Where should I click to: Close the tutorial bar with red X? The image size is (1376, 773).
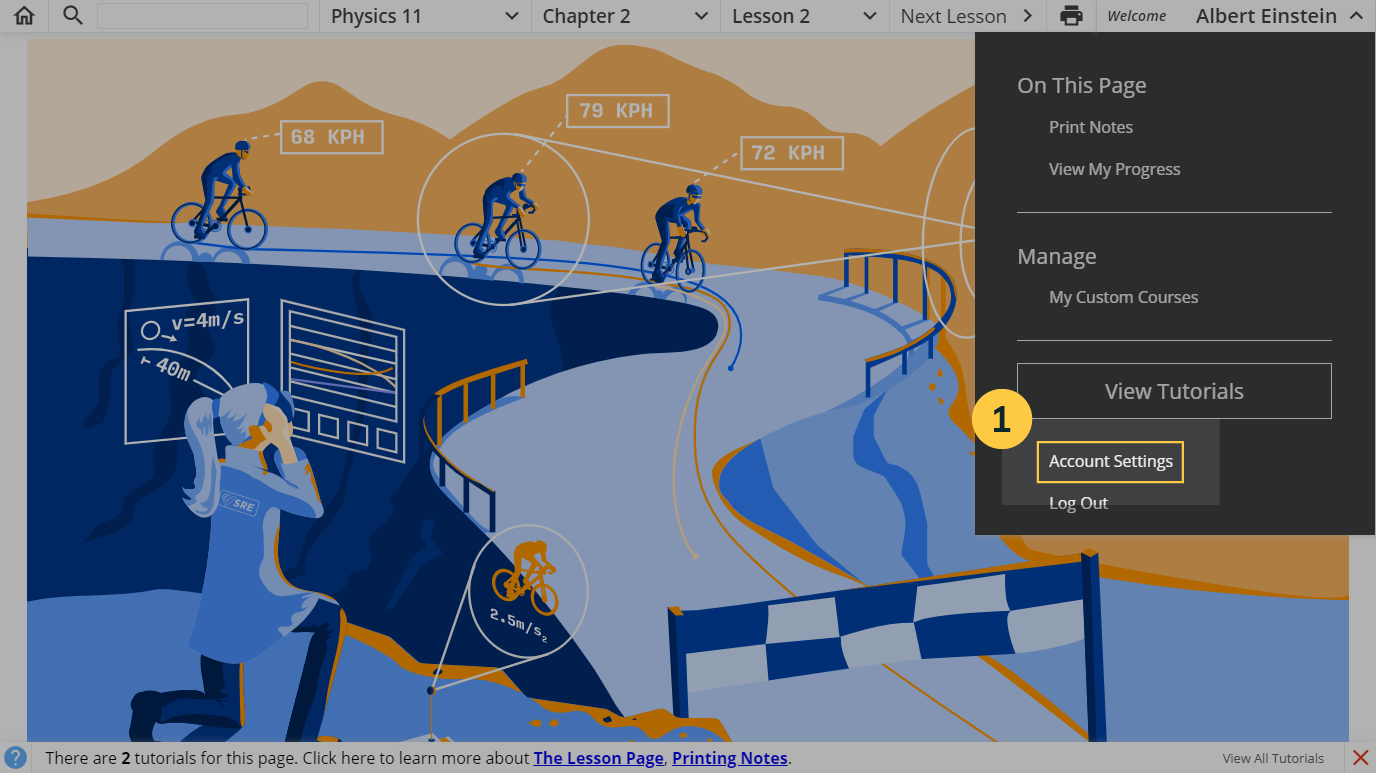pyautogui.click(x=1360, y=757)
